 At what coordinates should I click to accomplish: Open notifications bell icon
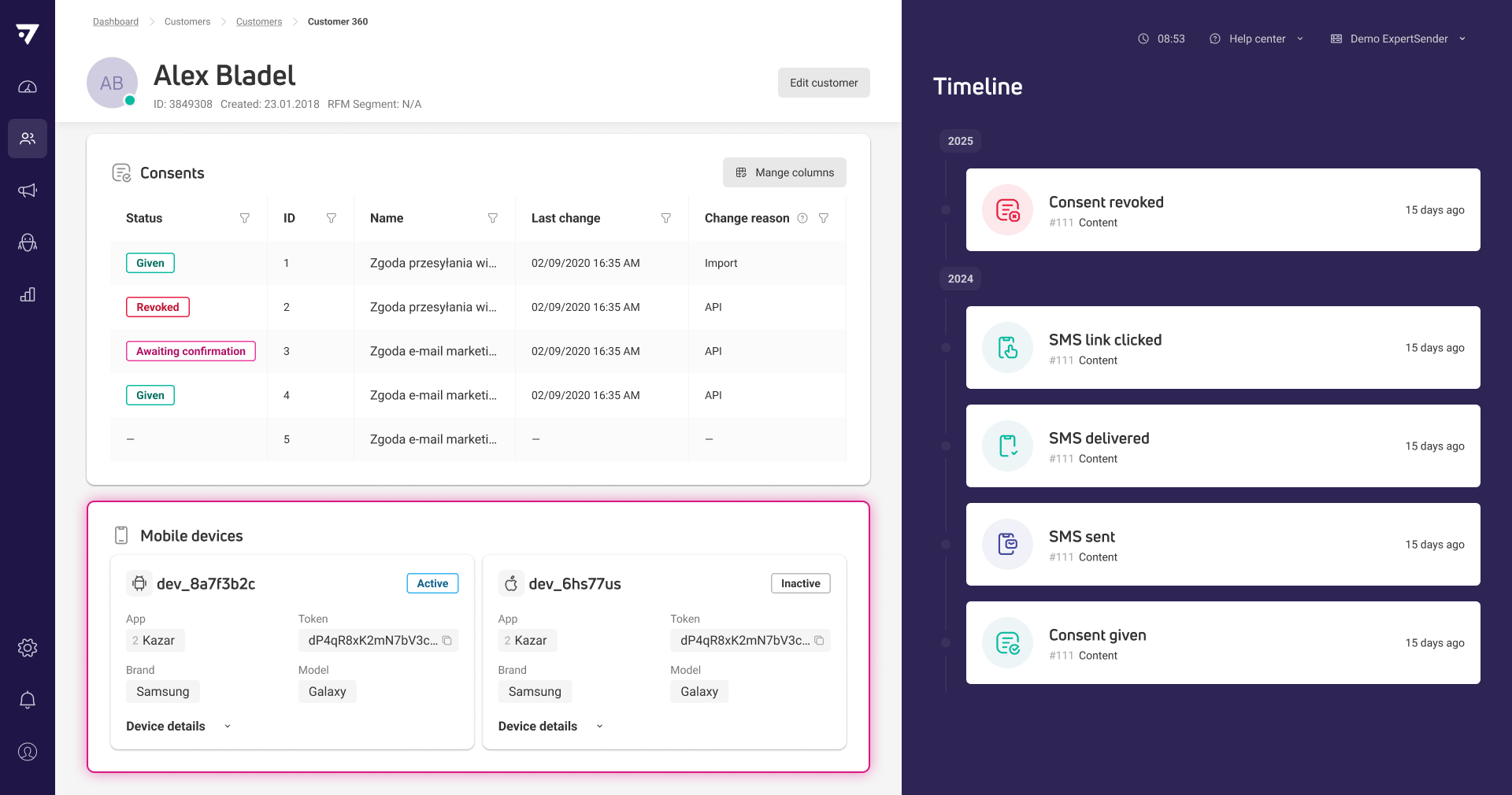click(x=28, y=700)
